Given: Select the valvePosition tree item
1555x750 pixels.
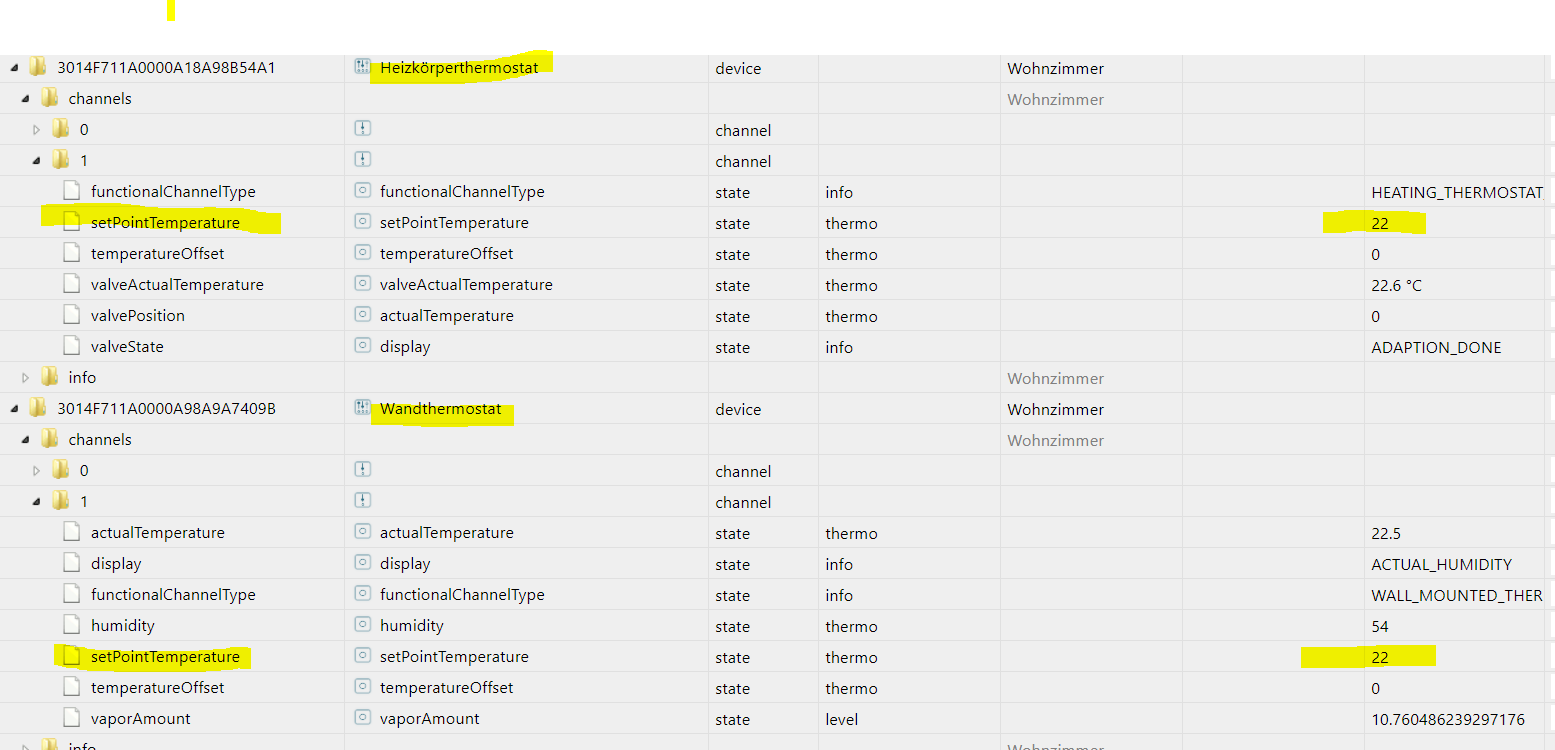Looking at the screenshot, I should (138, 315).
